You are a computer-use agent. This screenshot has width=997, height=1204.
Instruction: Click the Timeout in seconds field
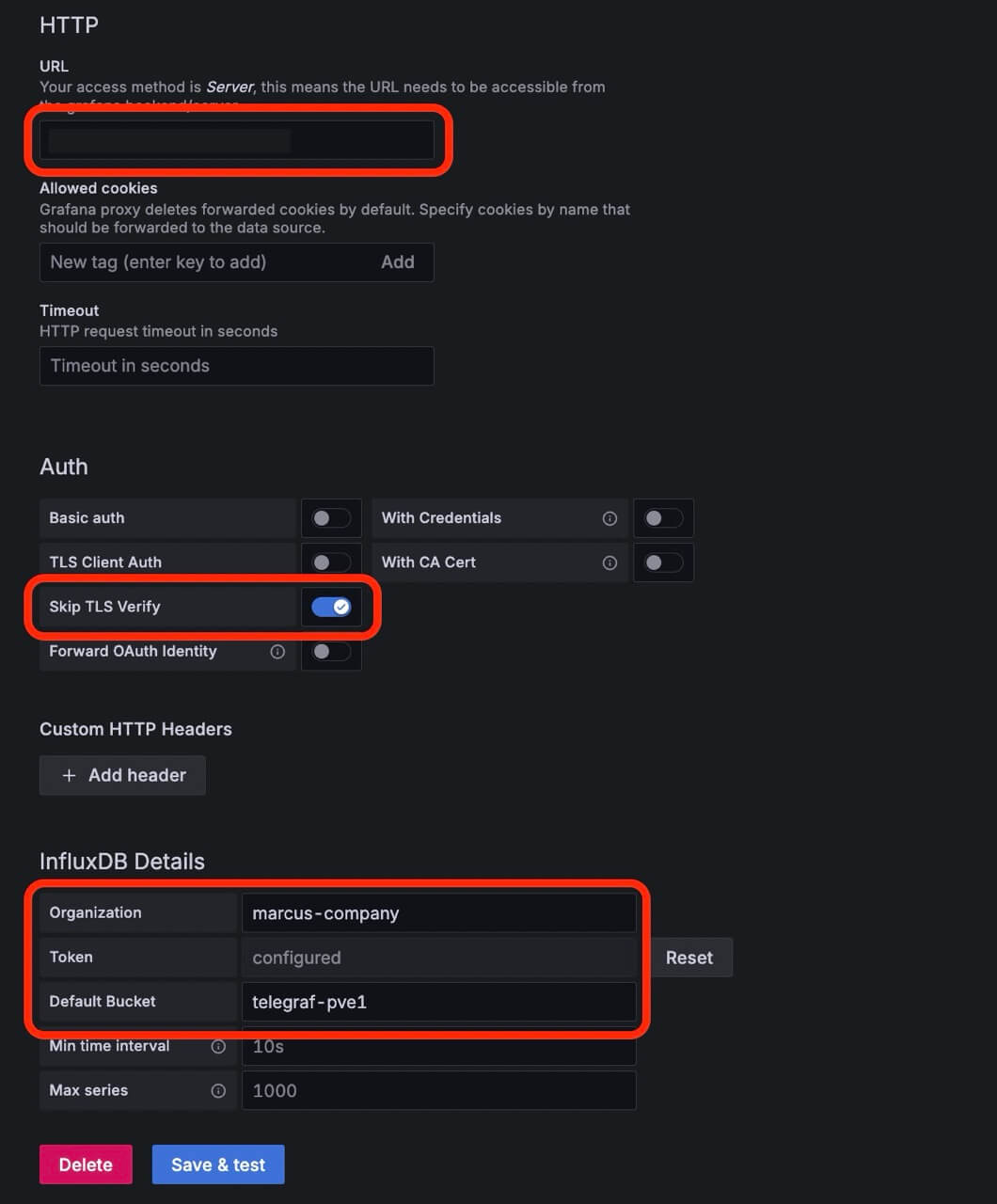[236, 366]
